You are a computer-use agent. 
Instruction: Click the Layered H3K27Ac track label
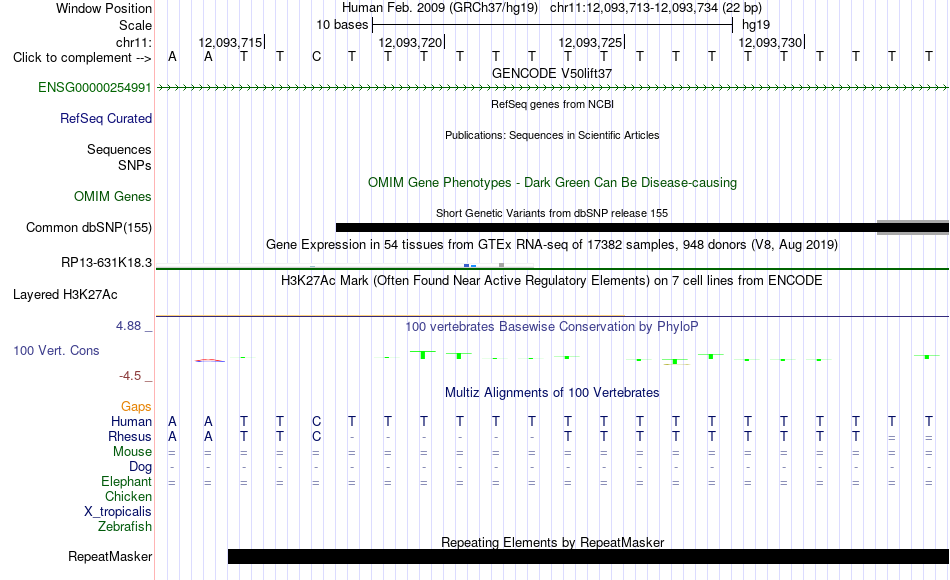(65, 295)
